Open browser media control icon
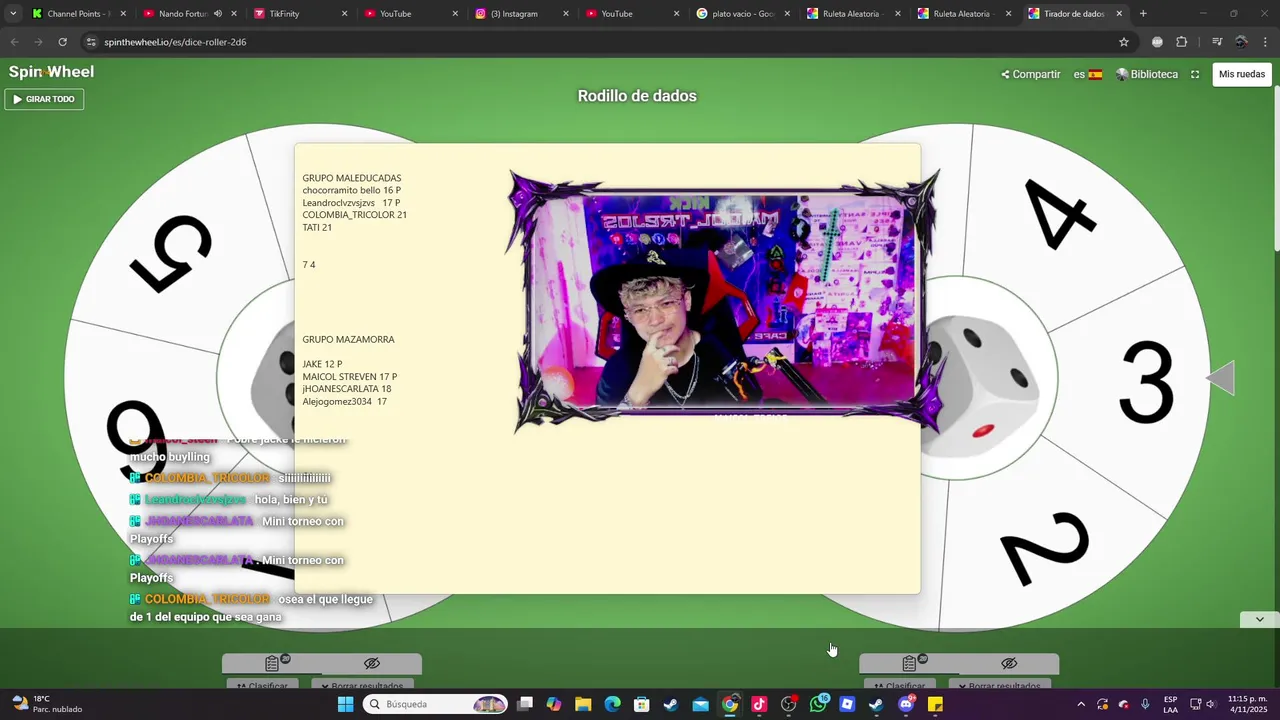Screen dimensions: 1280x720 (x=1217, y=42)
